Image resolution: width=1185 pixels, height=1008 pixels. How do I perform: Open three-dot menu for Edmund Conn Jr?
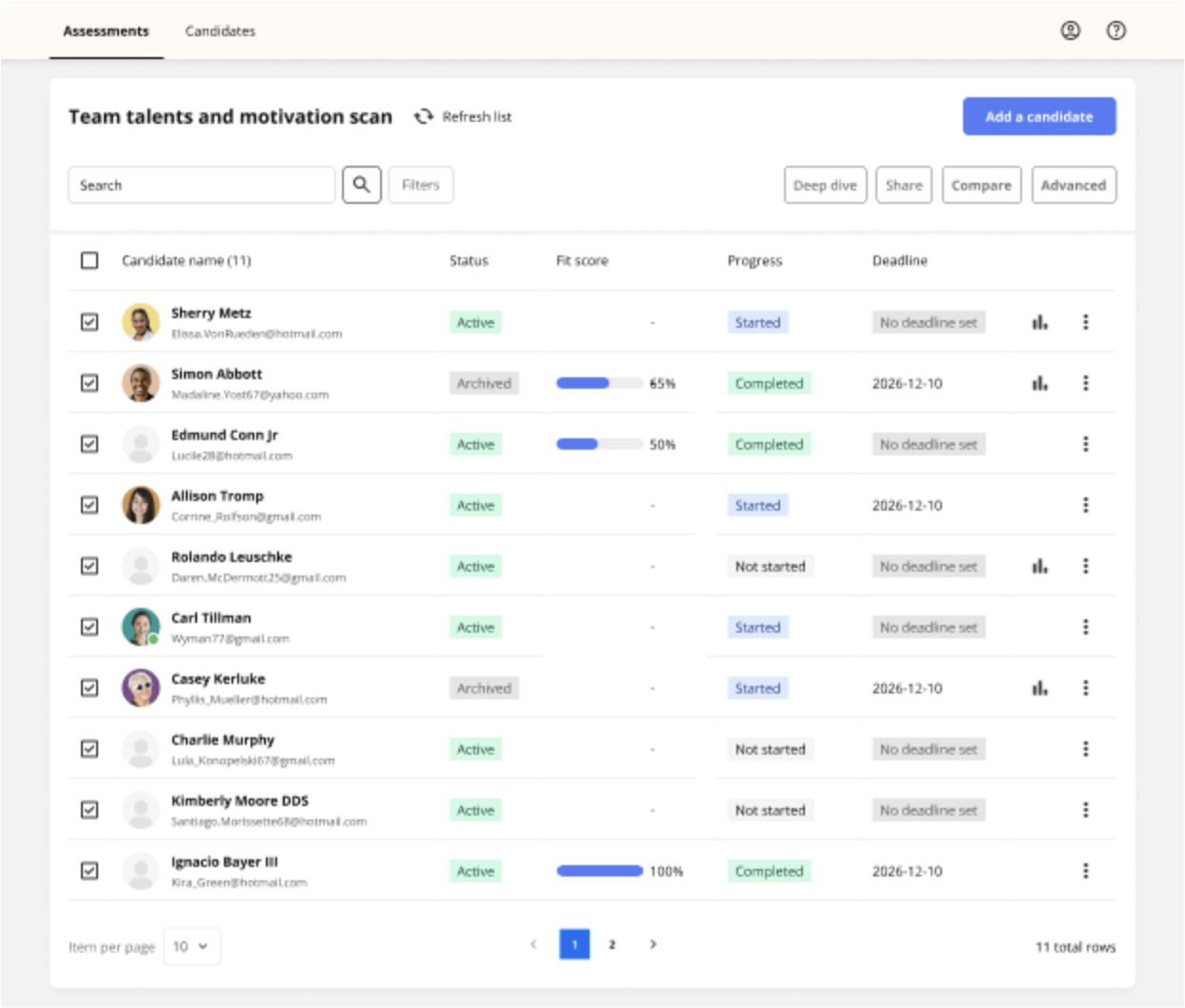(1085, 444)
